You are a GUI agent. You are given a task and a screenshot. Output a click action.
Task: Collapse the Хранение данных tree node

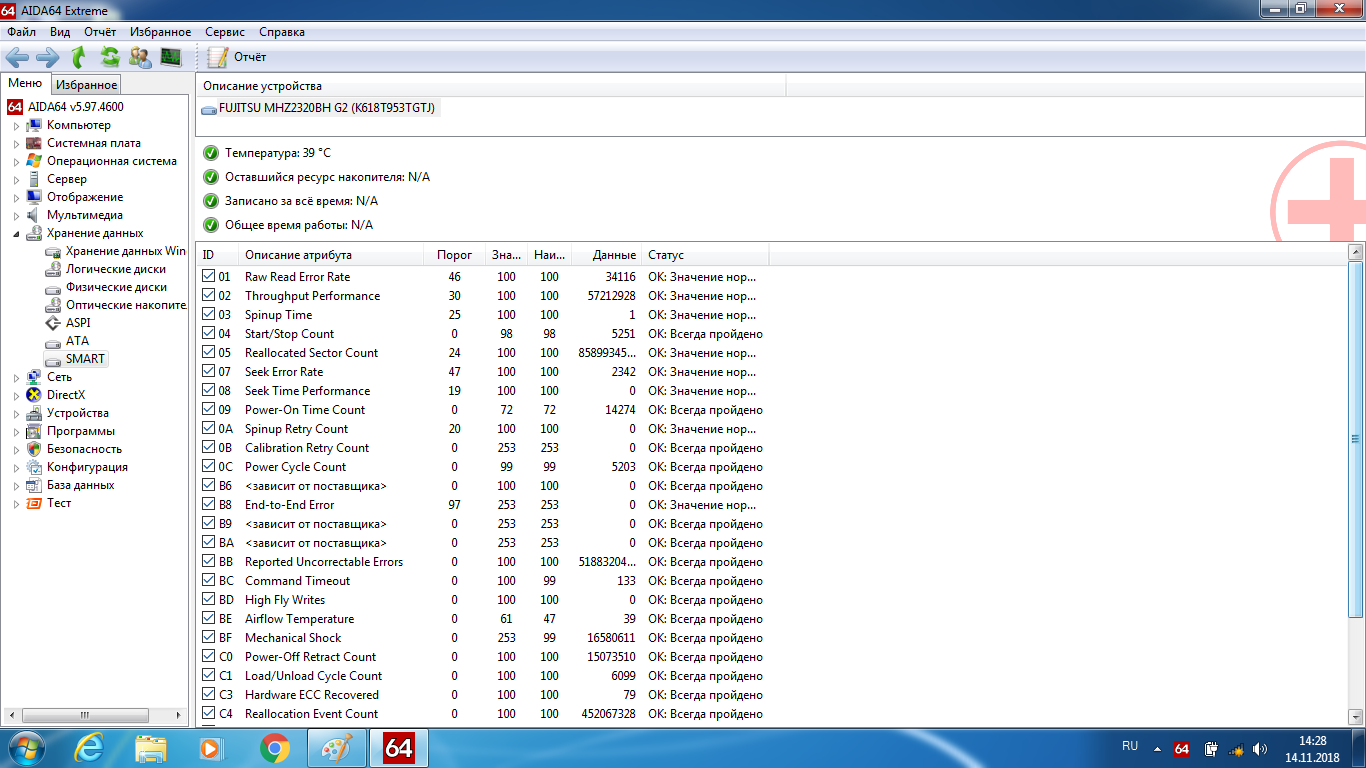(16, 234)
